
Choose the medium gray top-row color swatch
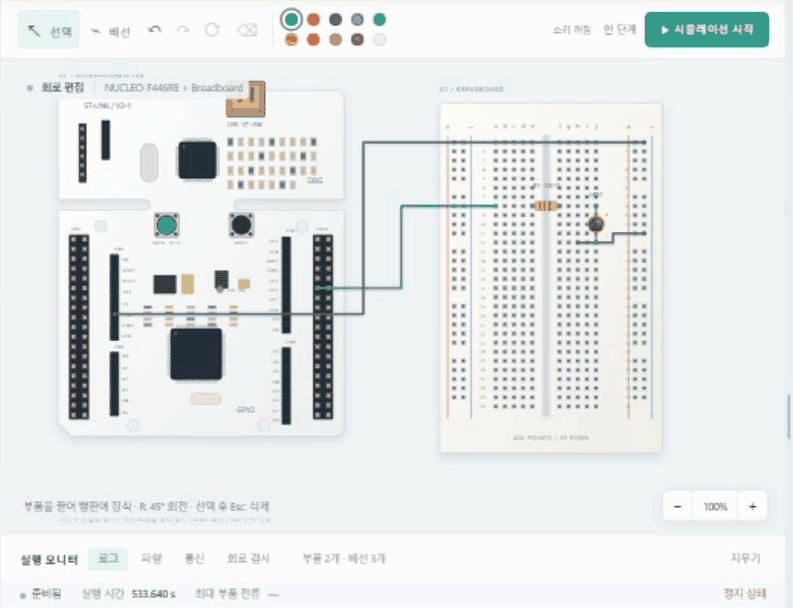[x=358, y=20]
